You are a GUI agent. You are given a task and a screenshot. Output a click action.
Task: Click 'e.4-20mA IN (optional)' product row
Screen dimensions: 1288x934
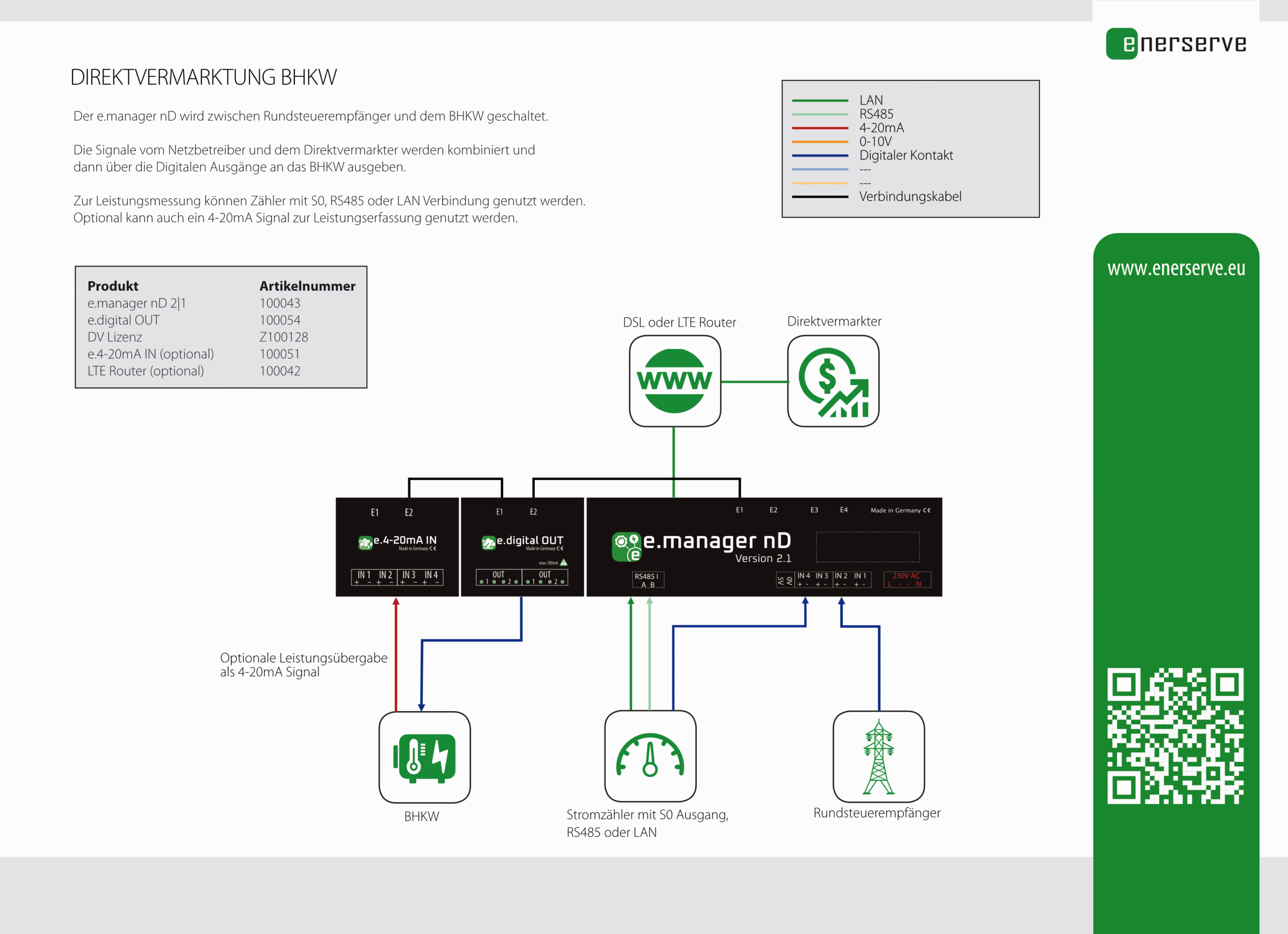(x=150, y=354)
